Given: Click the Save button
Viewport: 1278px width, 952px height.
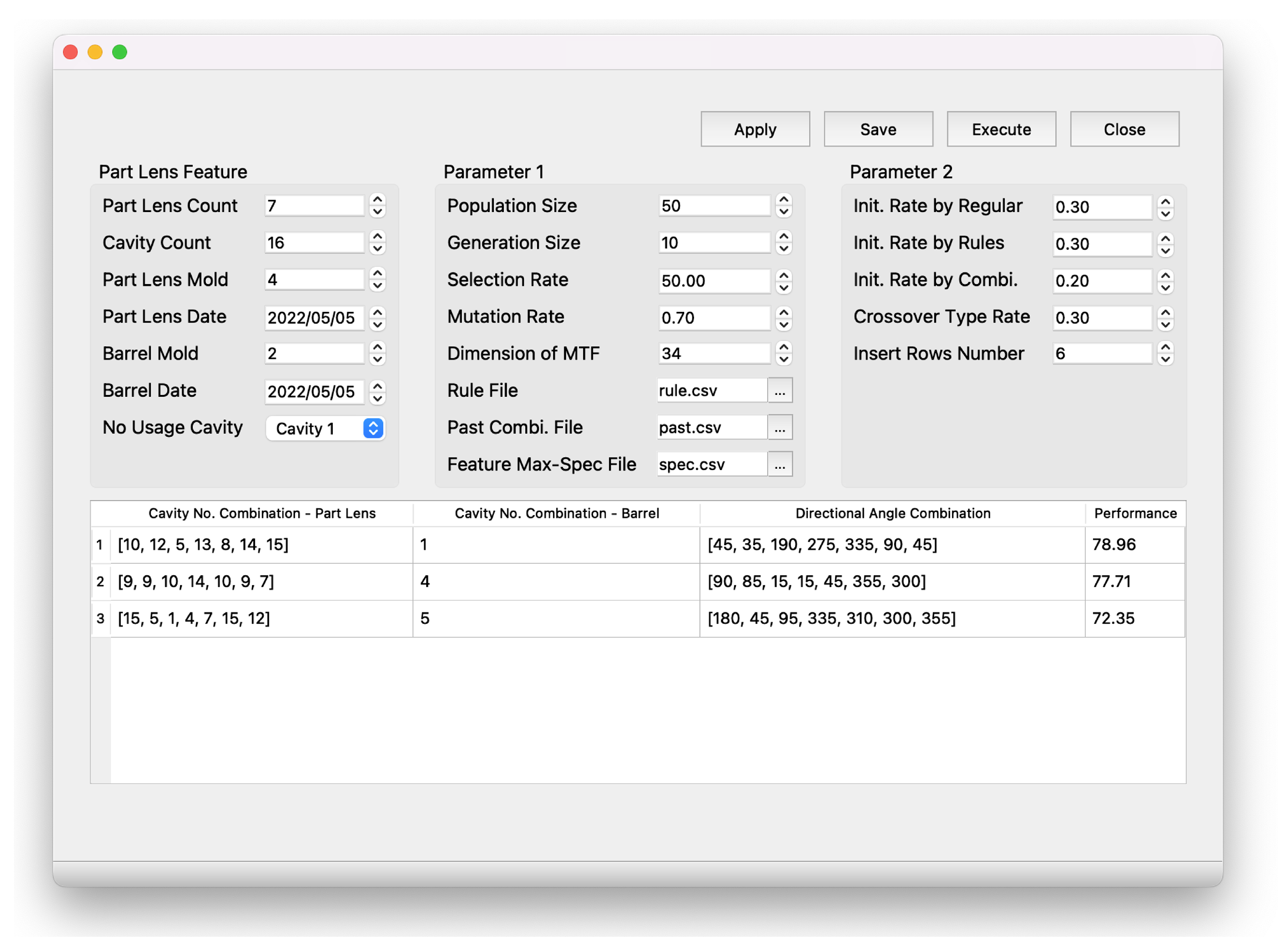Looking at the screenshot, I should point(877,129).
